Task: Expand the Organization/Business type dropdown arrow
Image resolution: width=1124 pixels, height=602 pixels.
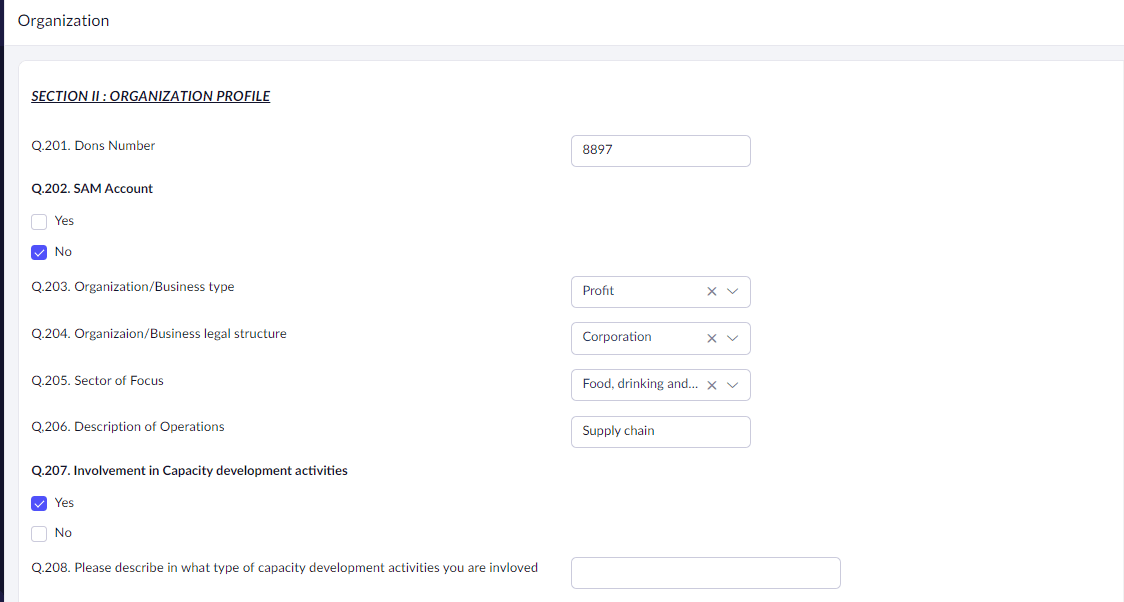Action: [733, 292]
